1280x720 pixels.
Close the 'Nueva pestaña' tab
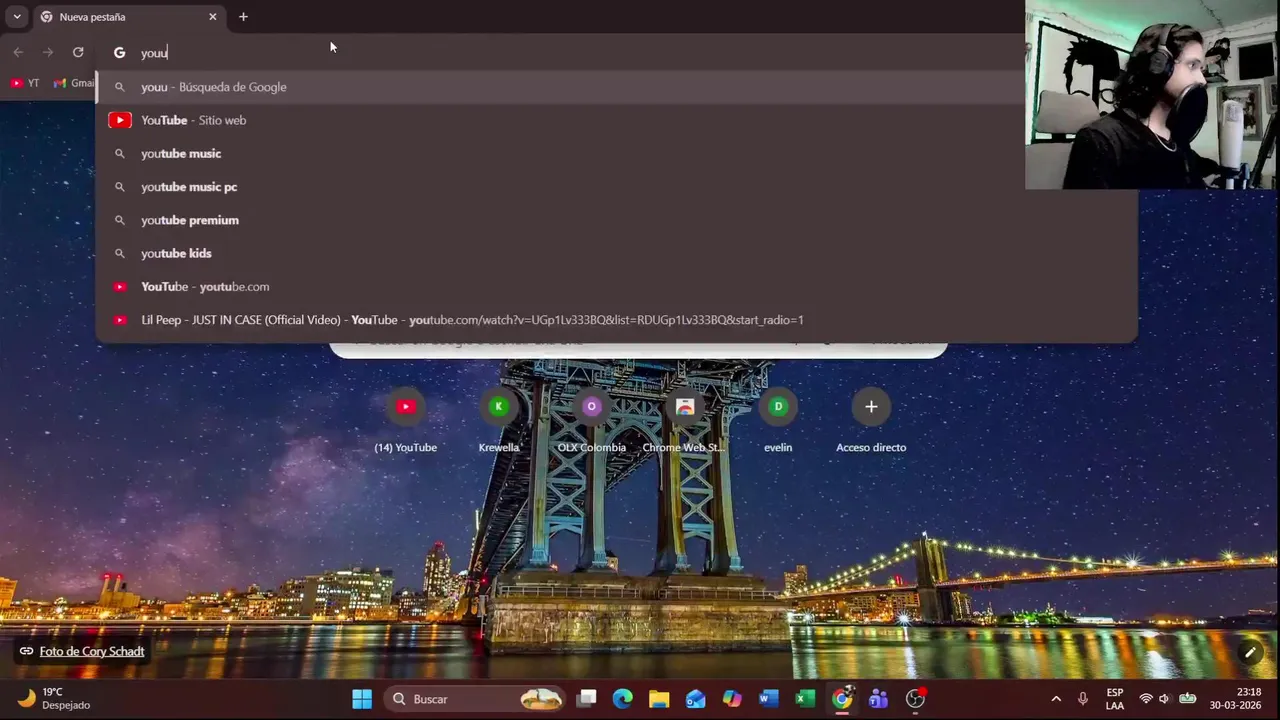[x=212, y=17]
